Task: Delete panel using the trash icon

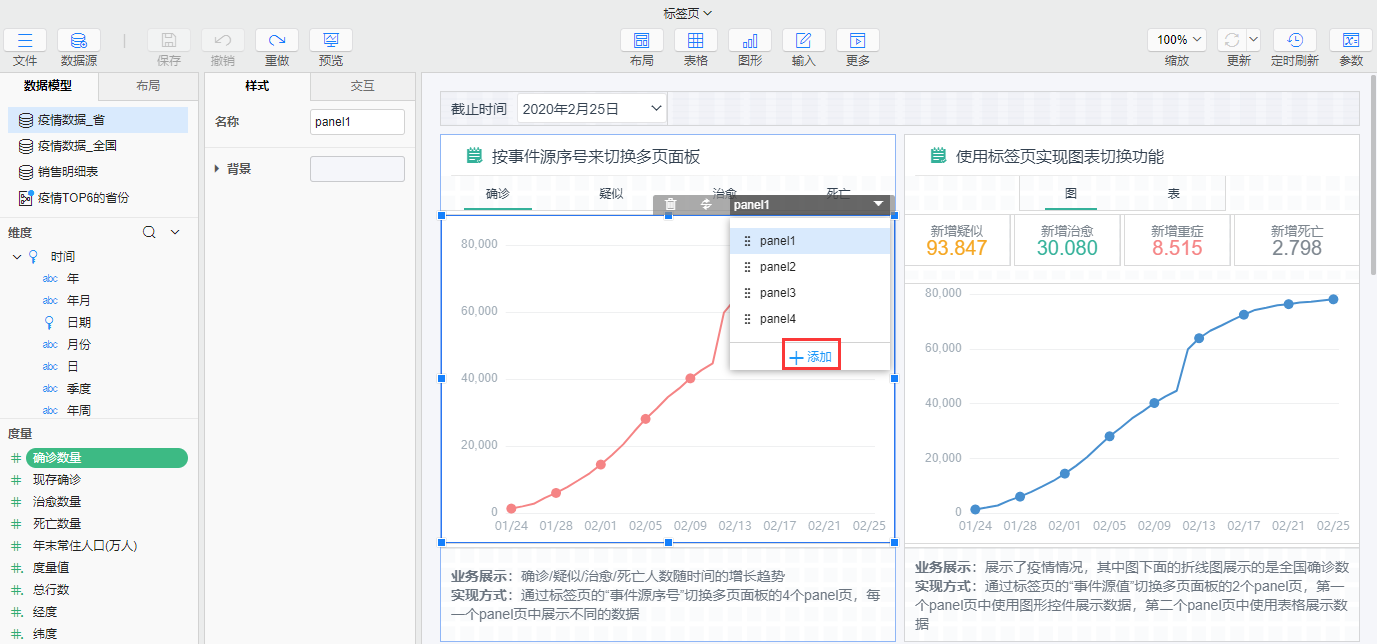Action: (671, 204)
